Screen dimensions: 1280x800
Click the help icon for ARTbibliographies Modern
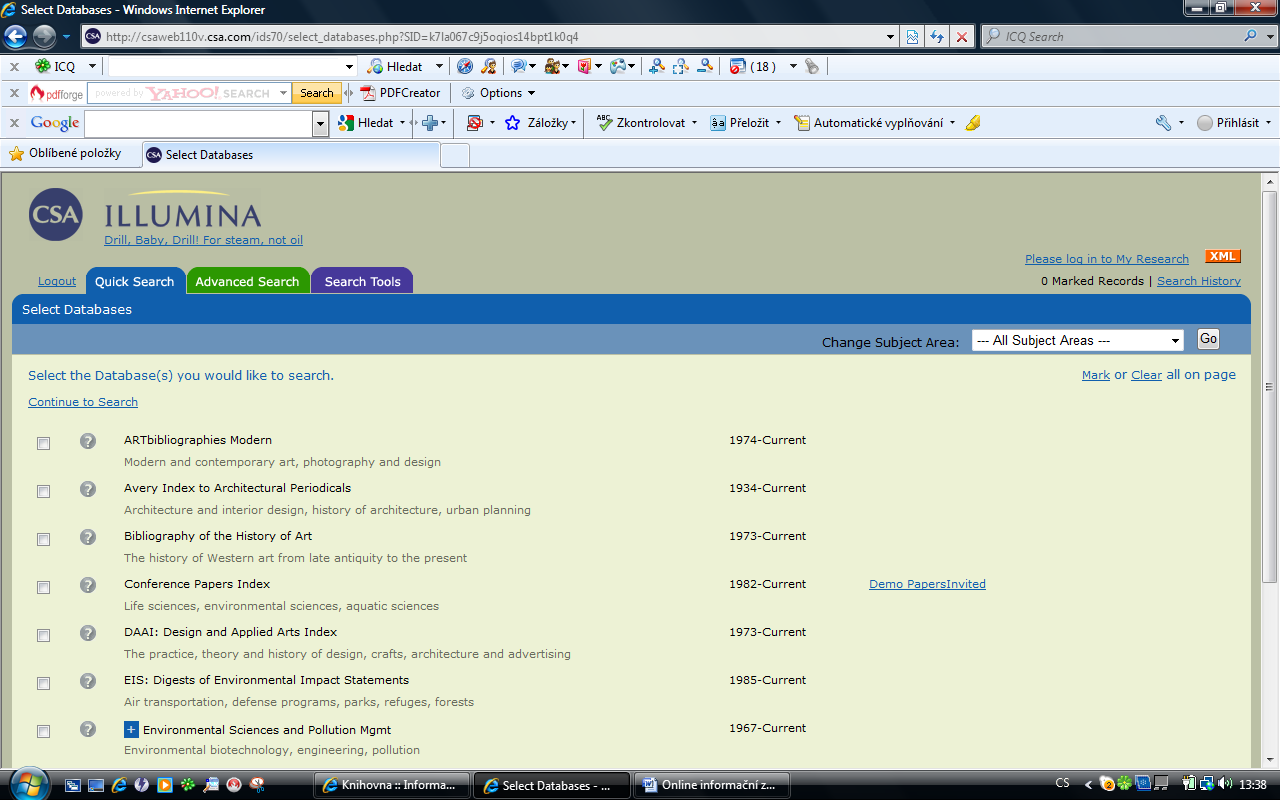pyautogui.click(x=88, y=441)
